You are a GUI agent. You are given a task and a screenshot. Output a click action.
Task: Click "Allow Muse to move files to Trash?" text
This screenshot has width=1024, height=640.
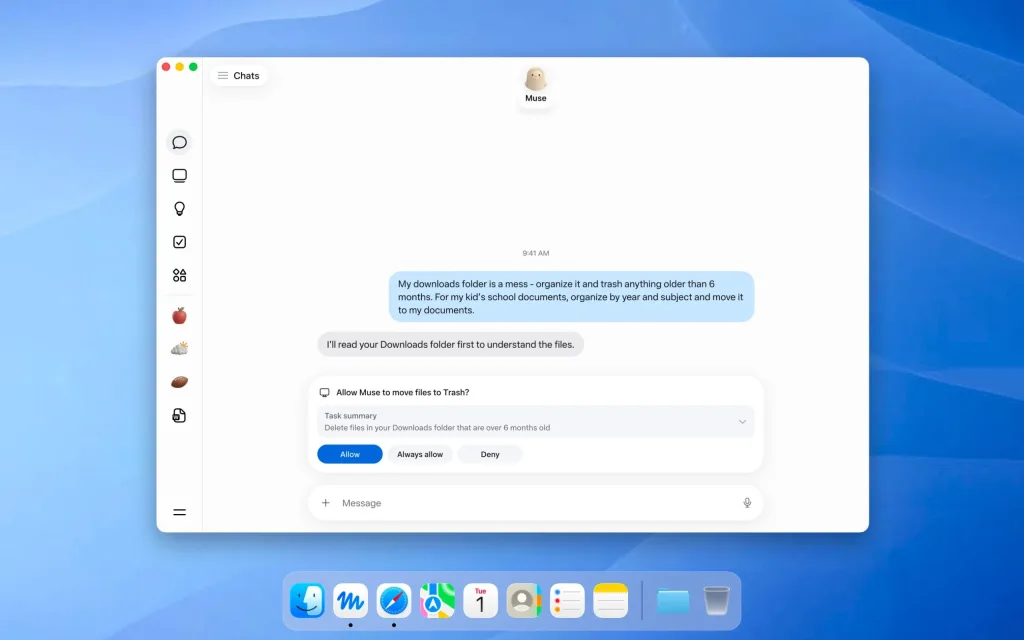tap(402, 392)
